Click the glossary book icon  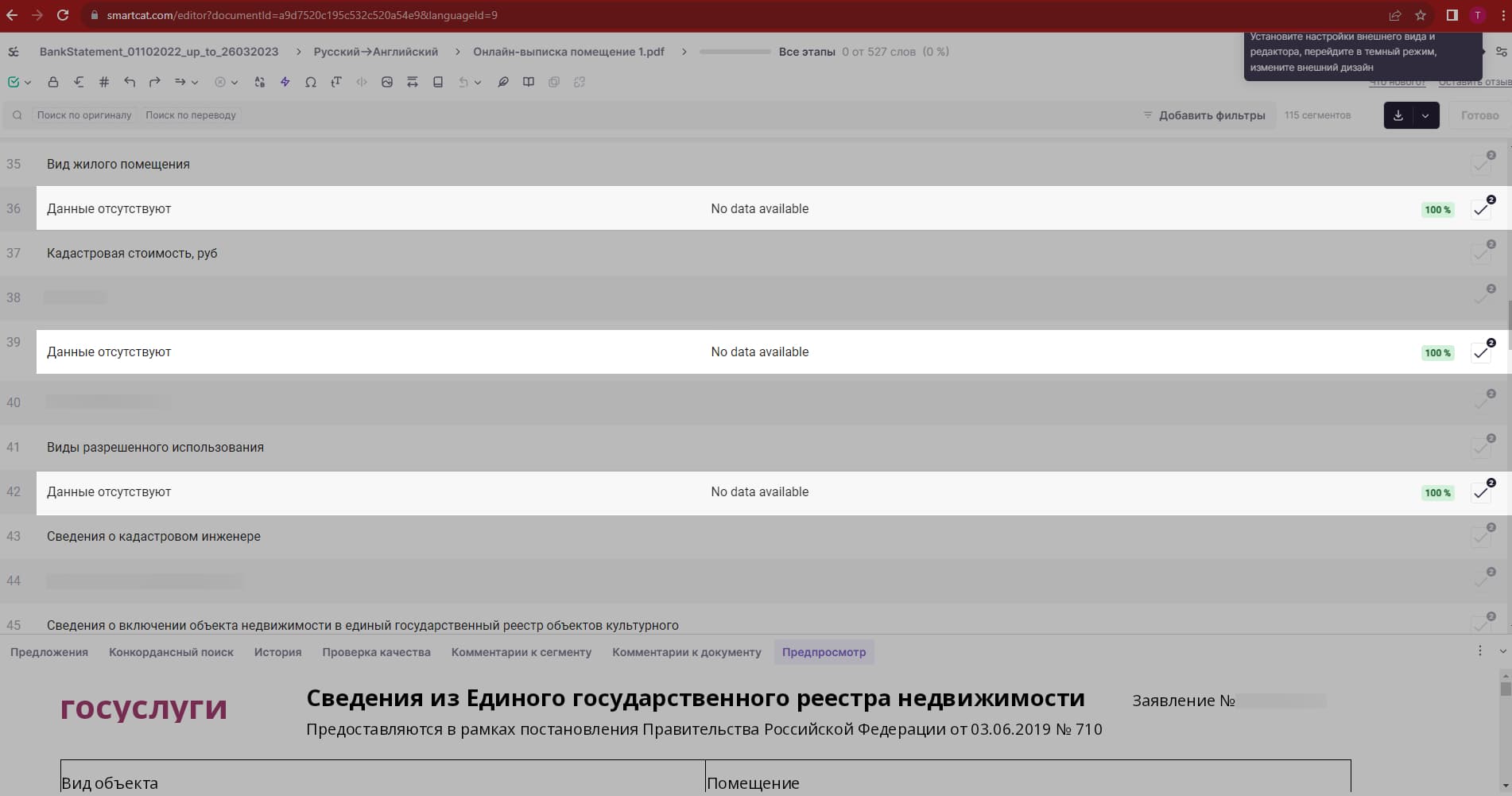(x=438, y=82)
